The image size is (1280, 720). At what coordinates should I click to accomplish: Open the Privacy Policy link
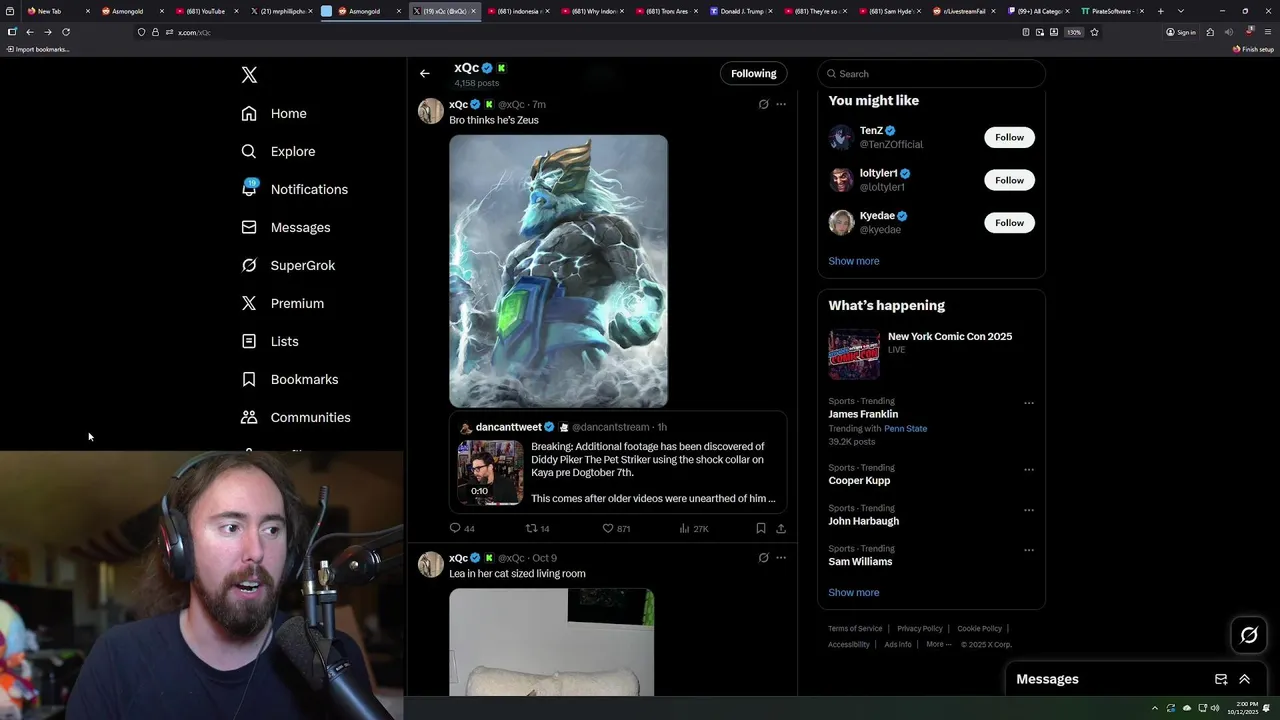tap(920, 629)
